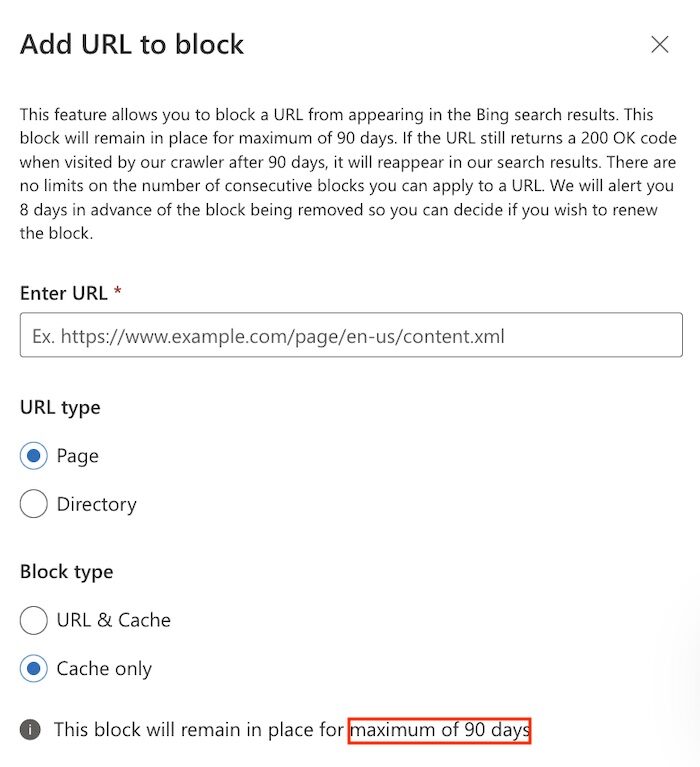Click "This block will remain in place for" note
Screen dimensions: 700x767
pyautogui.click(x=199, y=730)
